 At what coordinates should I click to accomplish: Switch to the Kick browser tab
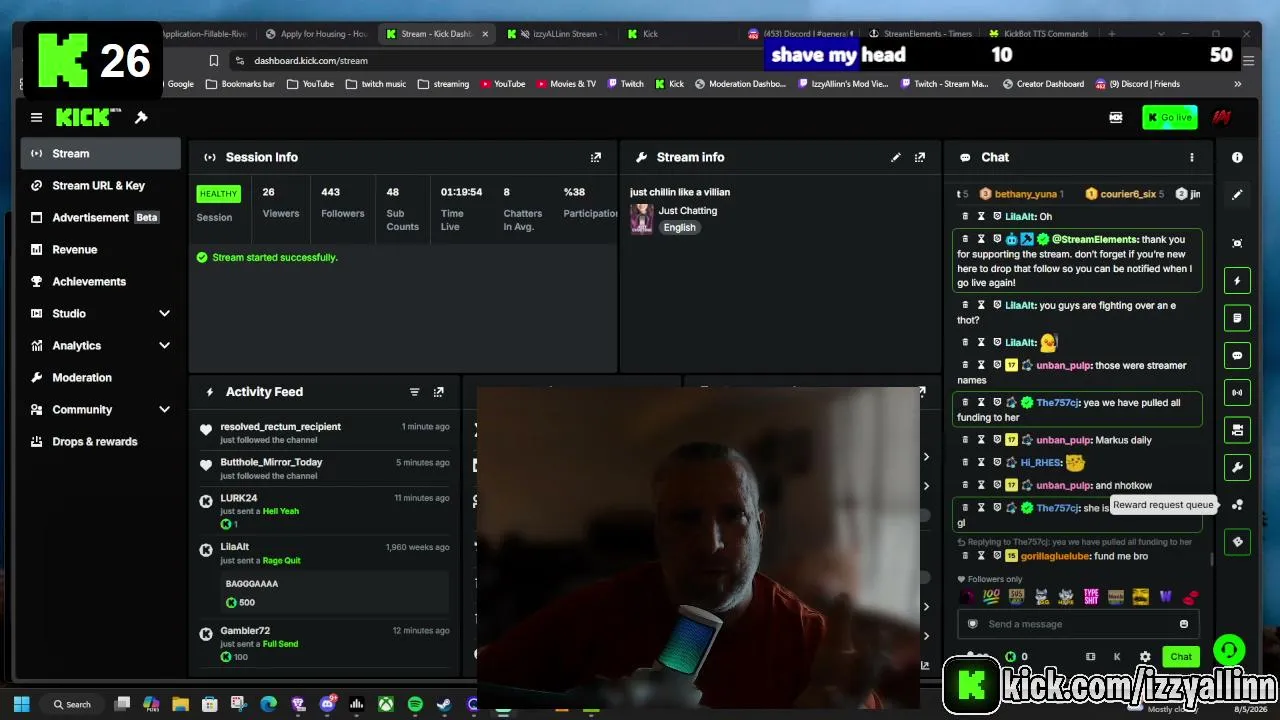678,34
